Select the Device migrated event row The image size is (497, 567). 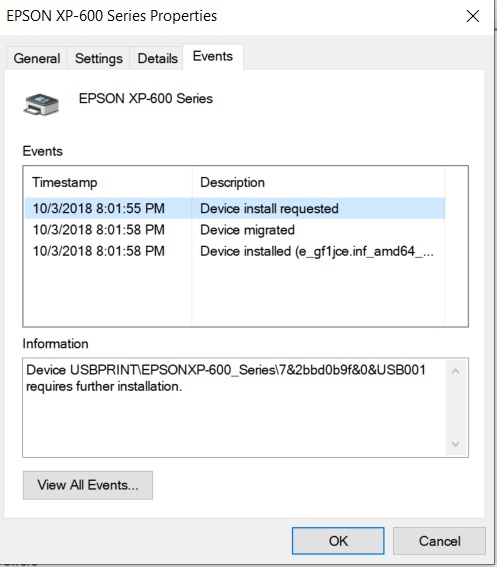point(235,230)
